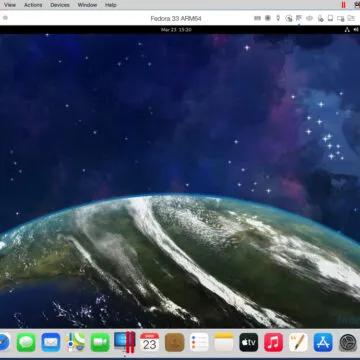
Task: Click the red Parallels menu bar icon
Action: point(343,5)
